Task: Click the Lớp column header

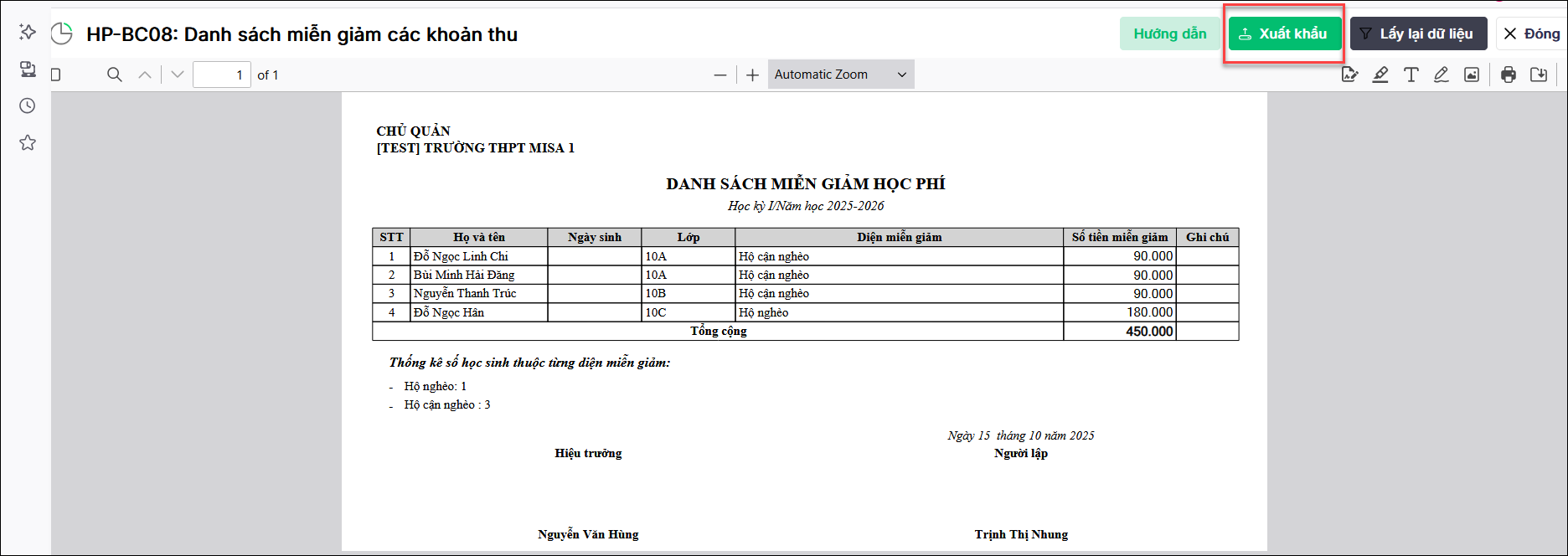Action: (689, 237)
